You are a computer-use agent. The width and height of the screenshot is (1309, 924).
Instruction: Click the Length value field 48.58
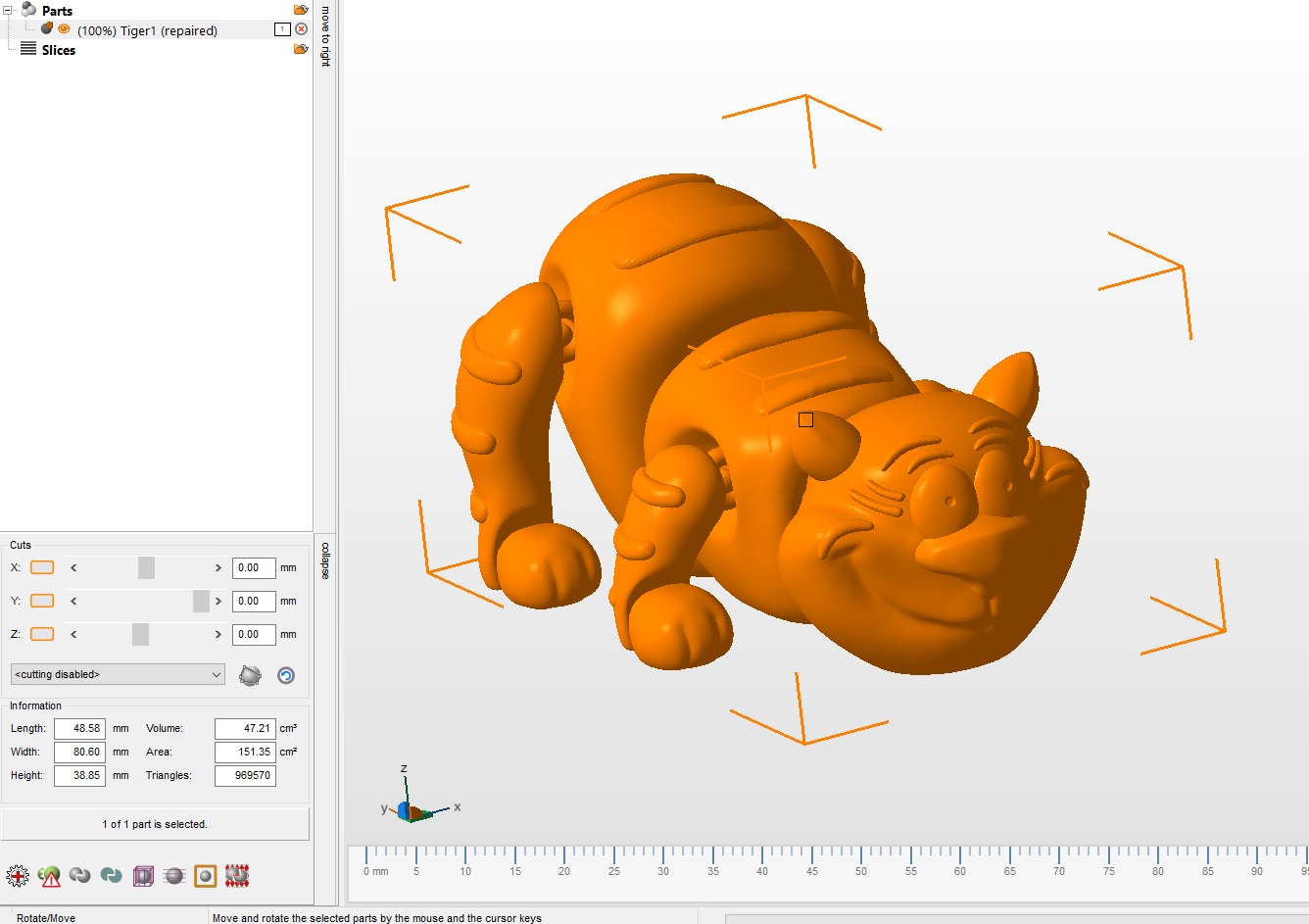point(79,728)
